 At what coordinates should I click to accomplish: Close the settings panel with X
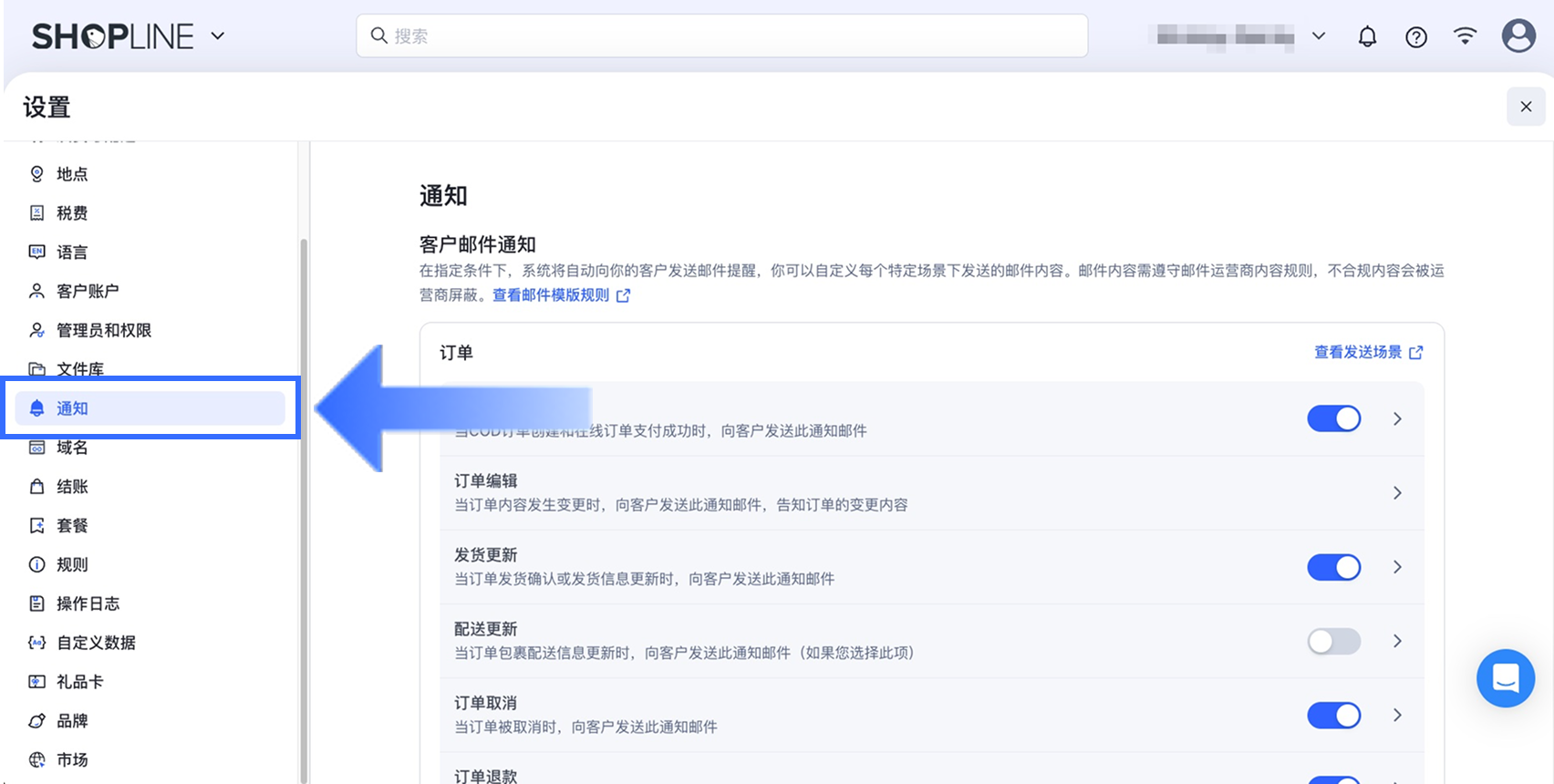1526,107
